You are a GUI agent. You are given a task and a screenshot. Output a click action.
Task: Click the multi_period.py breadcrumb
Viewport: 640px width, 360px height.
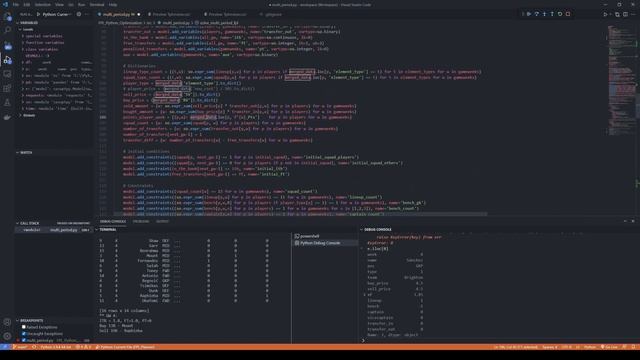(x=176, y=23)
